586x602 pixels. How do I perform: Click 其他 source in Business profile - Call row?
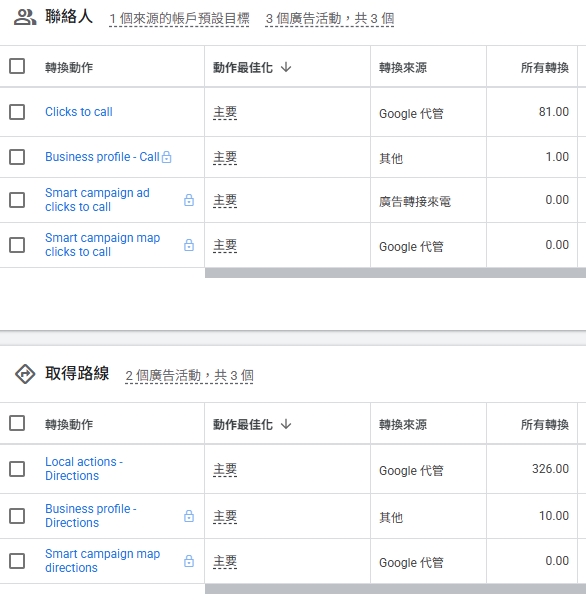point(391,158)
